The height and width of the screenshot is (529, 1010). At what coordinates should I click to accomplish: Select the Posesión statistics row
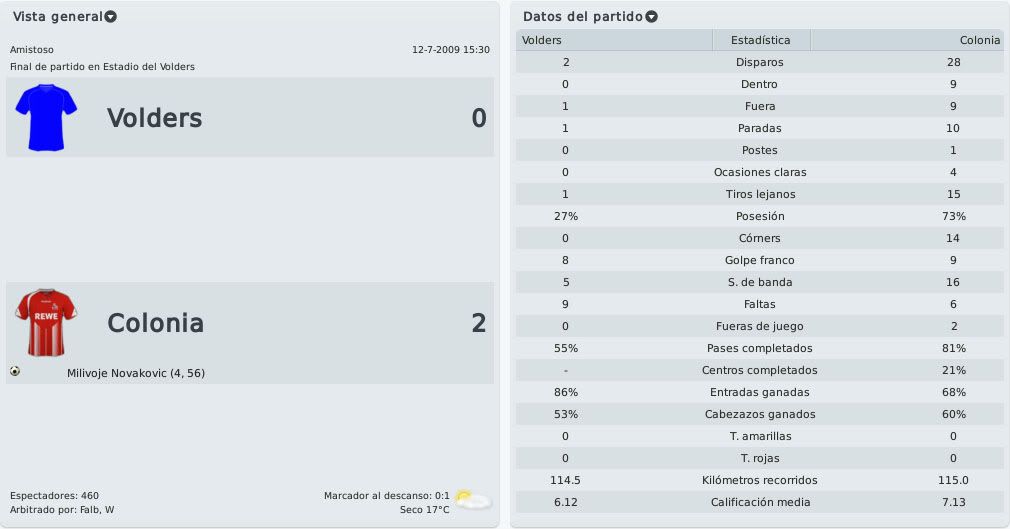point(759,216)
